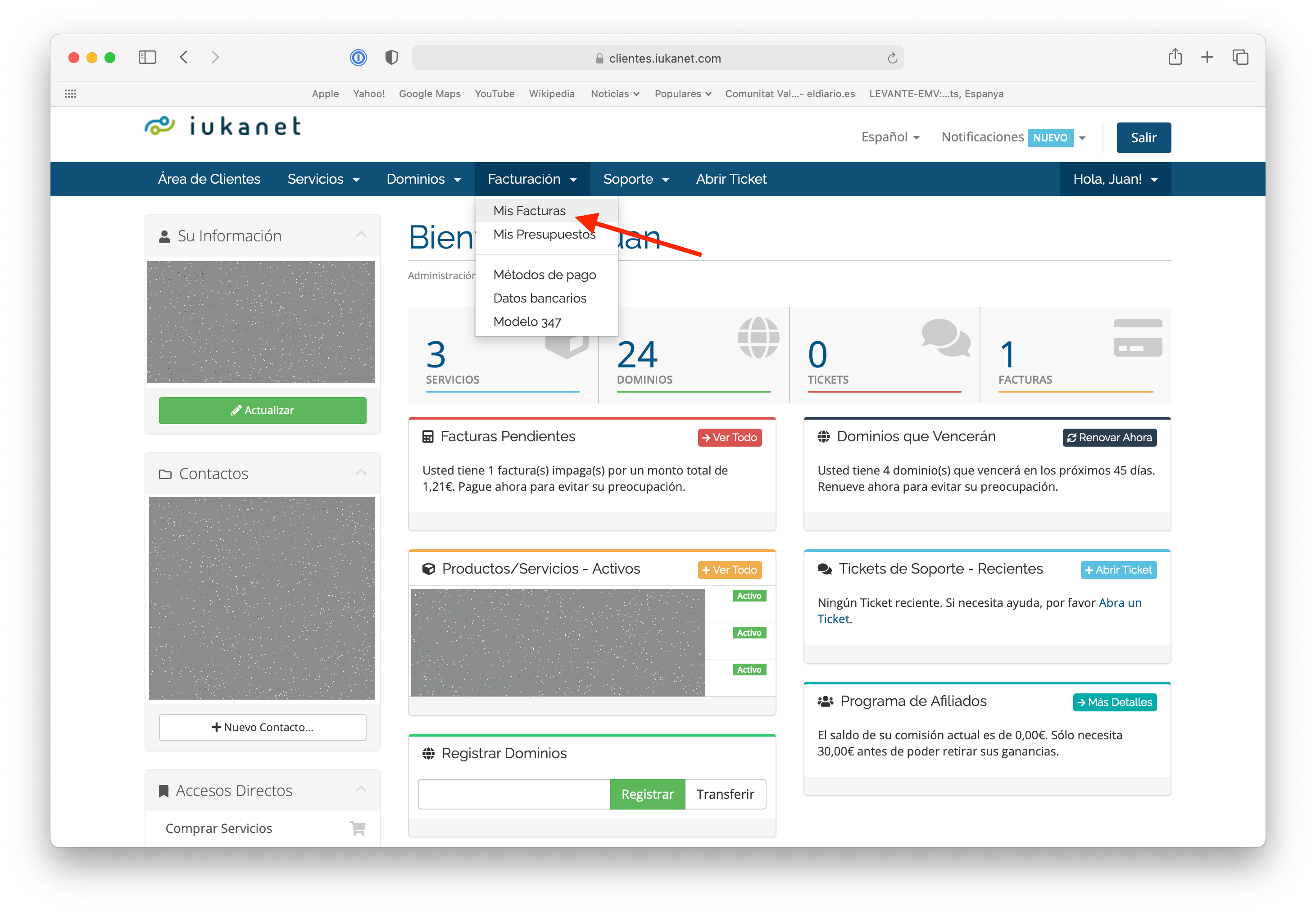Collapse the Accesos Directos panel
1316x914 pixels.
tap(361, 789)
